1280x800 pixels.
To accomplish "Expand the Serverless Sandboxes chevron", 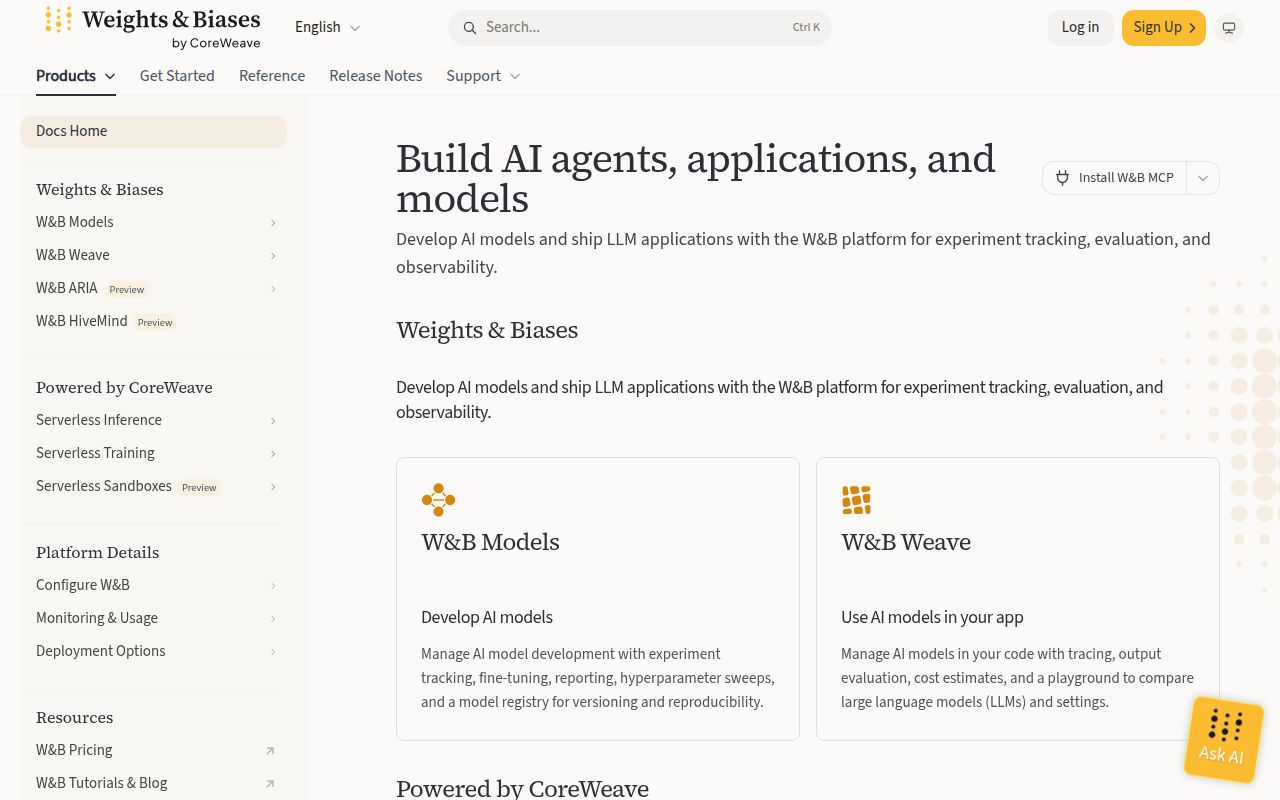I will [272, 487].
